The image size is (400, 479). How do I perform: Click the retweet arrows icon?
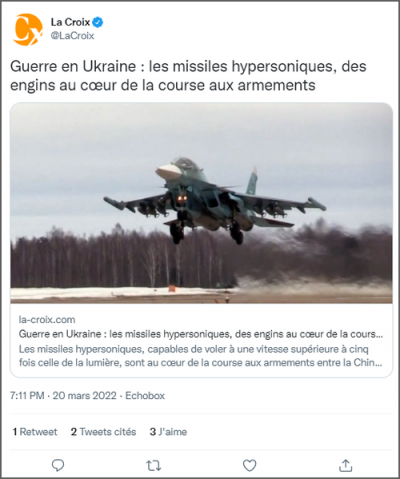(154, 465)
